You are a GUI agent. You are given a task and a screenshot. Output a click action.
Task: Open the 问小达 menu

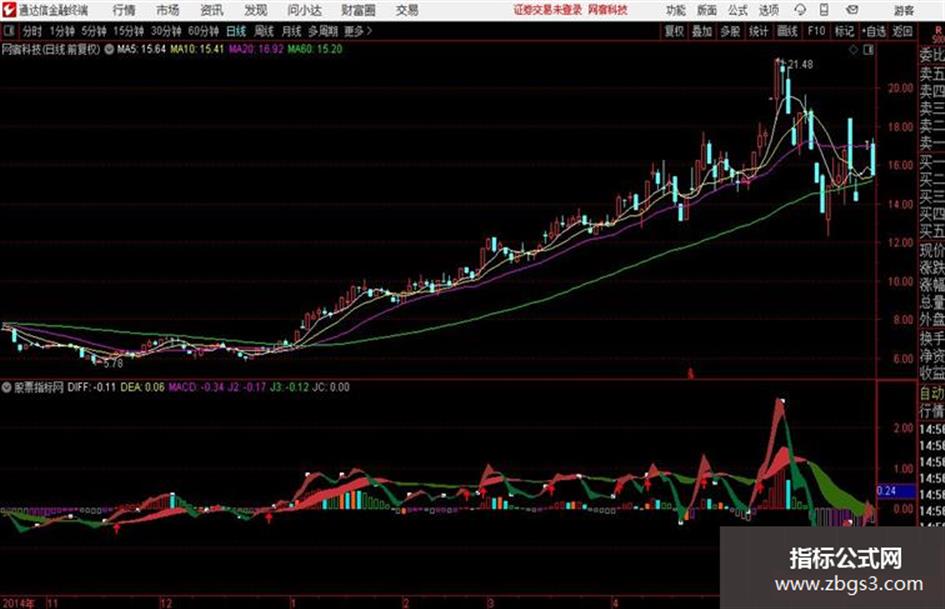coord(304,10)
